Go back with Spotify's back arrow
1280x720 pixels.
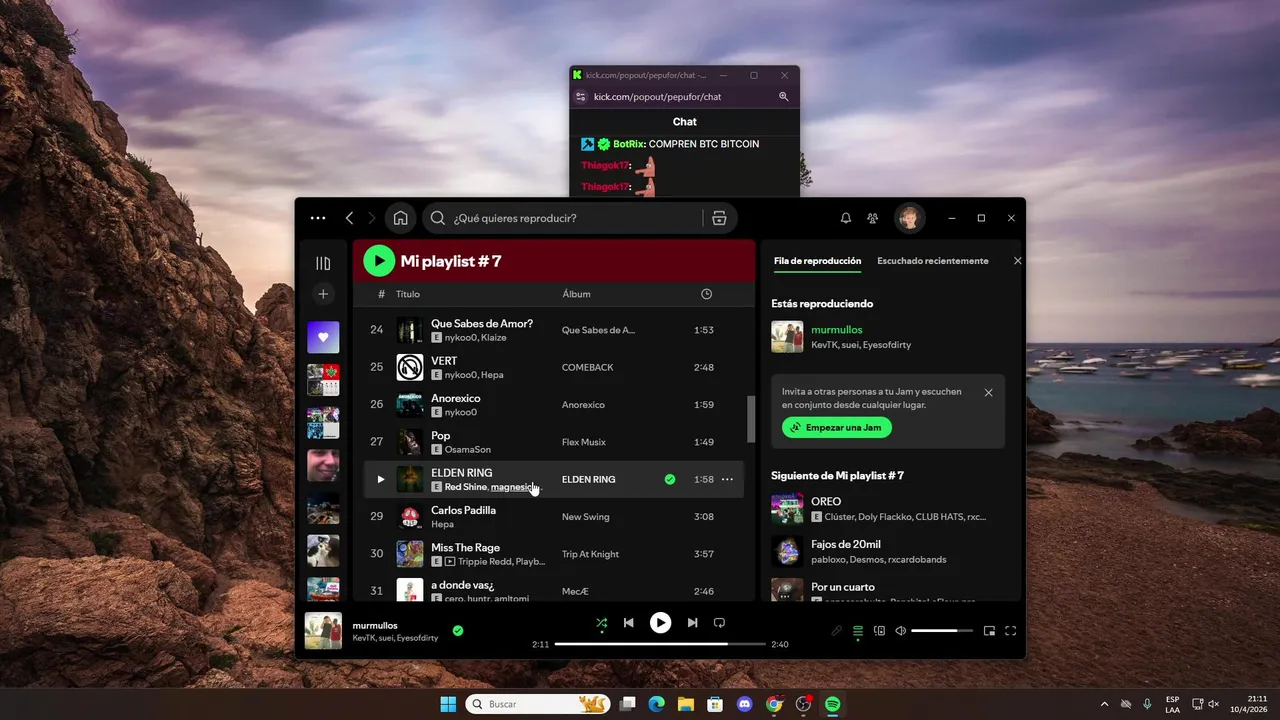point(349,218)
